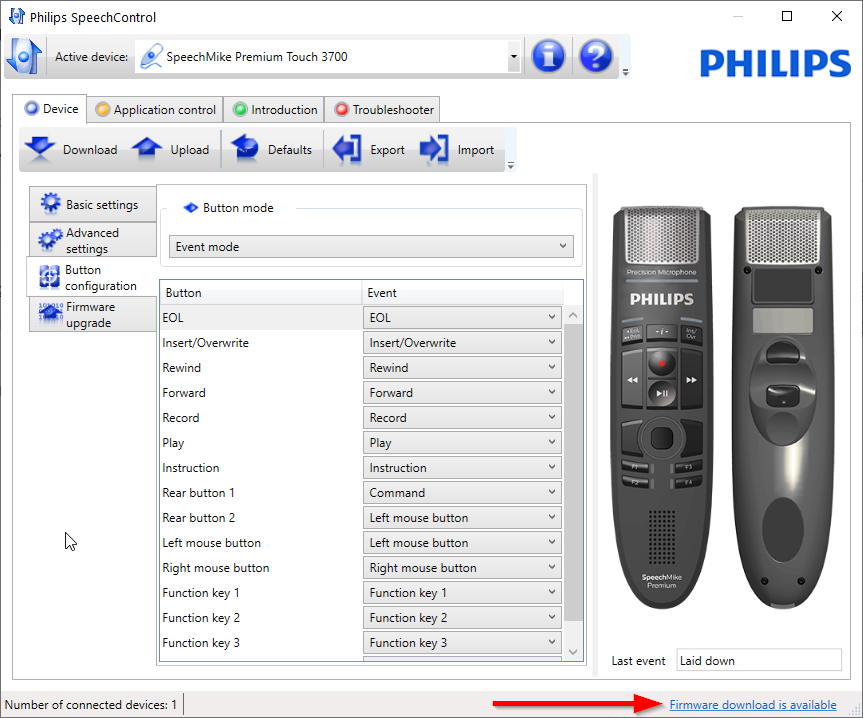Click overflow arrow after Import button
Image resolution: width=863 pixels, height=718 pixels.
(511, 166)
